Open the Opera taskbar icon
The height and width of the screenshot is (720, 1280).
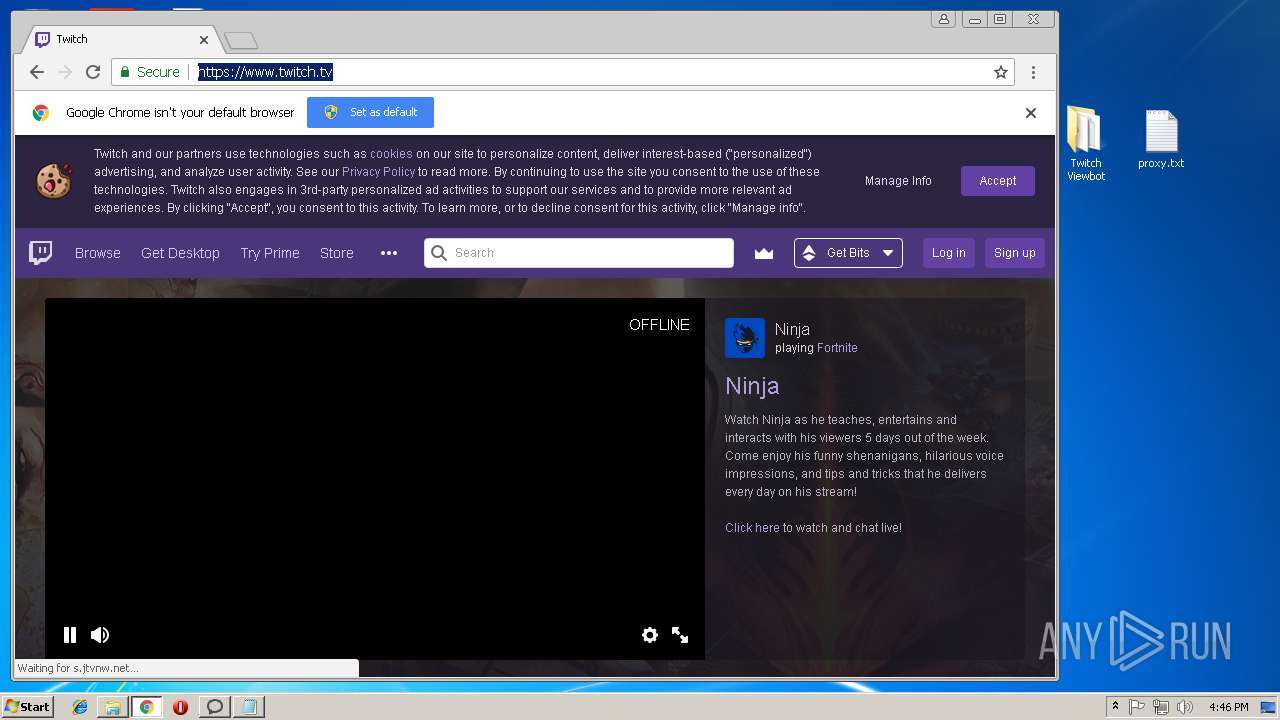[x=180, y=707]
